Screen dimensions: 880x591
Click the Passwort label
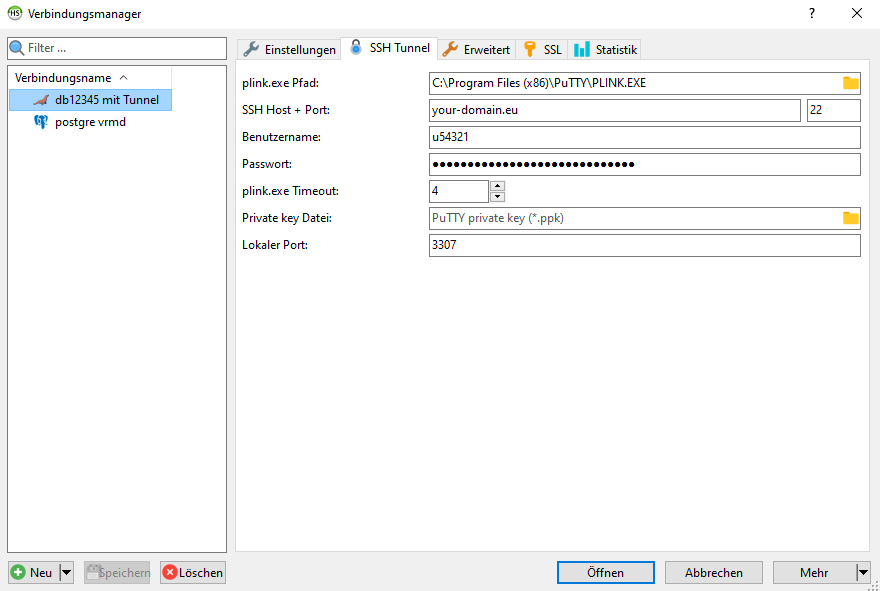(x=268, y=164)
